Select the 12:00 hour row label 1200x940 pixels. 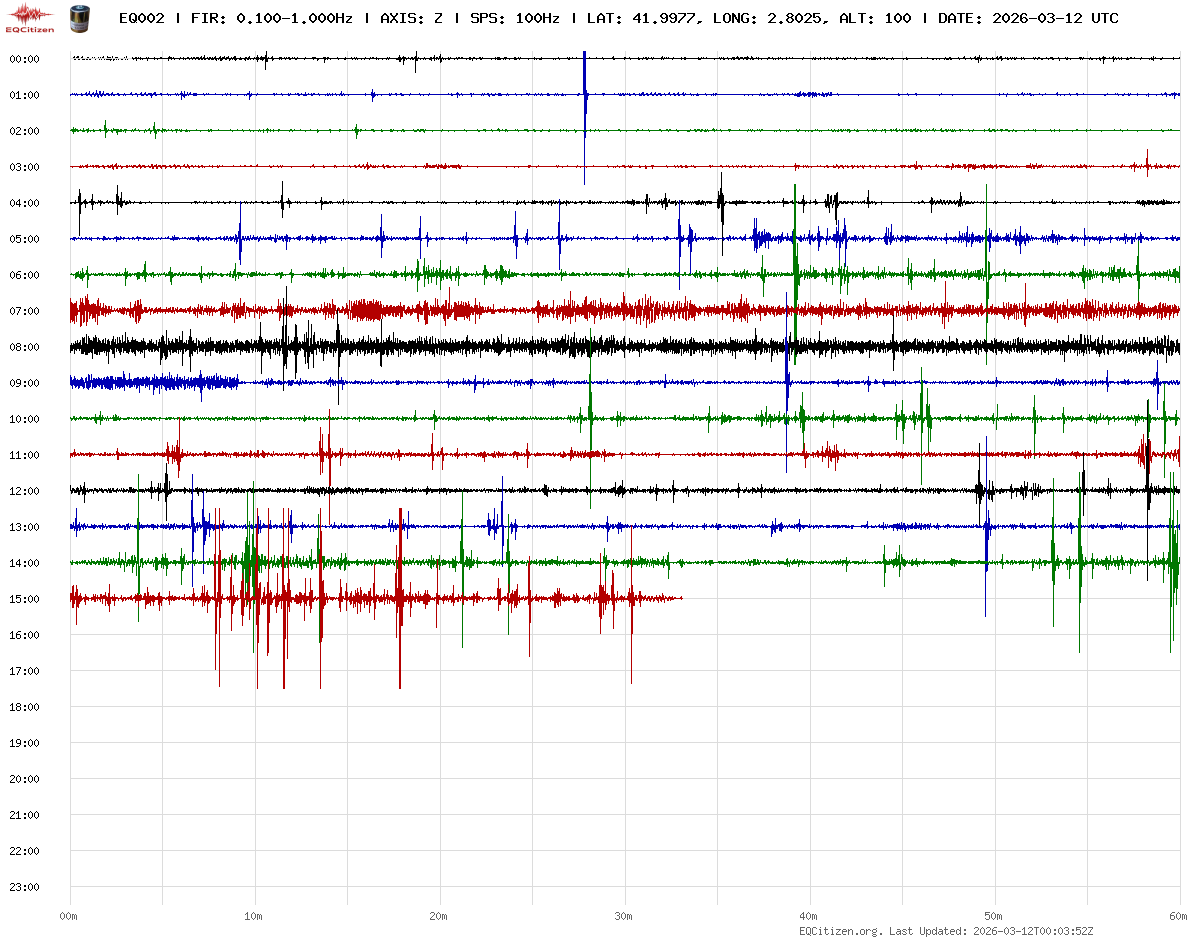24,491
